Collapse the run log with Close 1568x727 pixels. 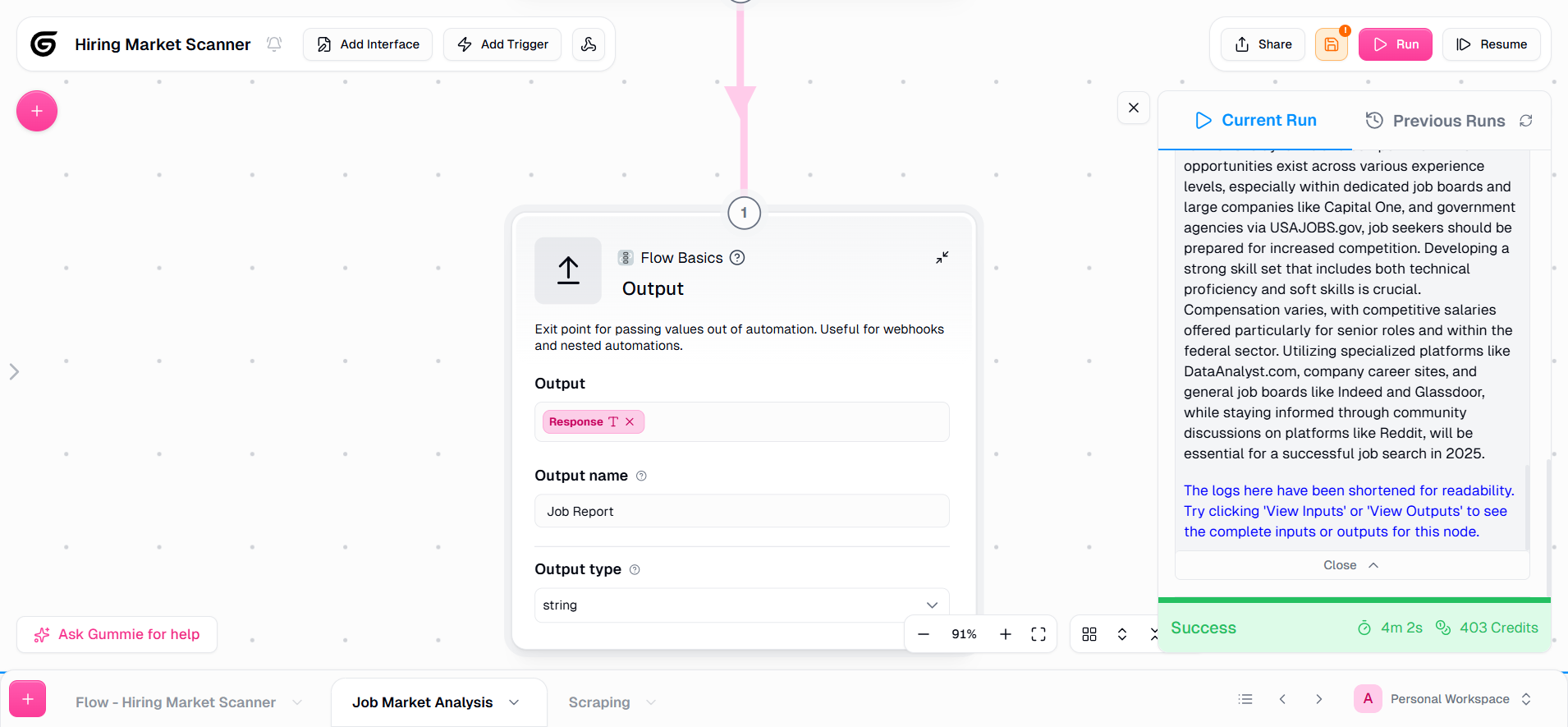coord(1352,565)
